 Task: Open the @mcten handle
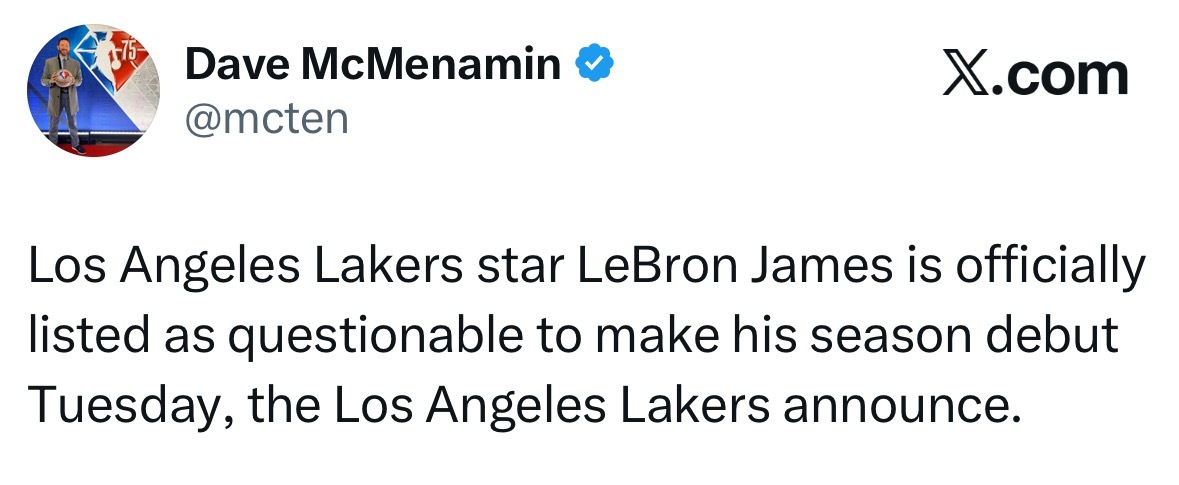266,119
